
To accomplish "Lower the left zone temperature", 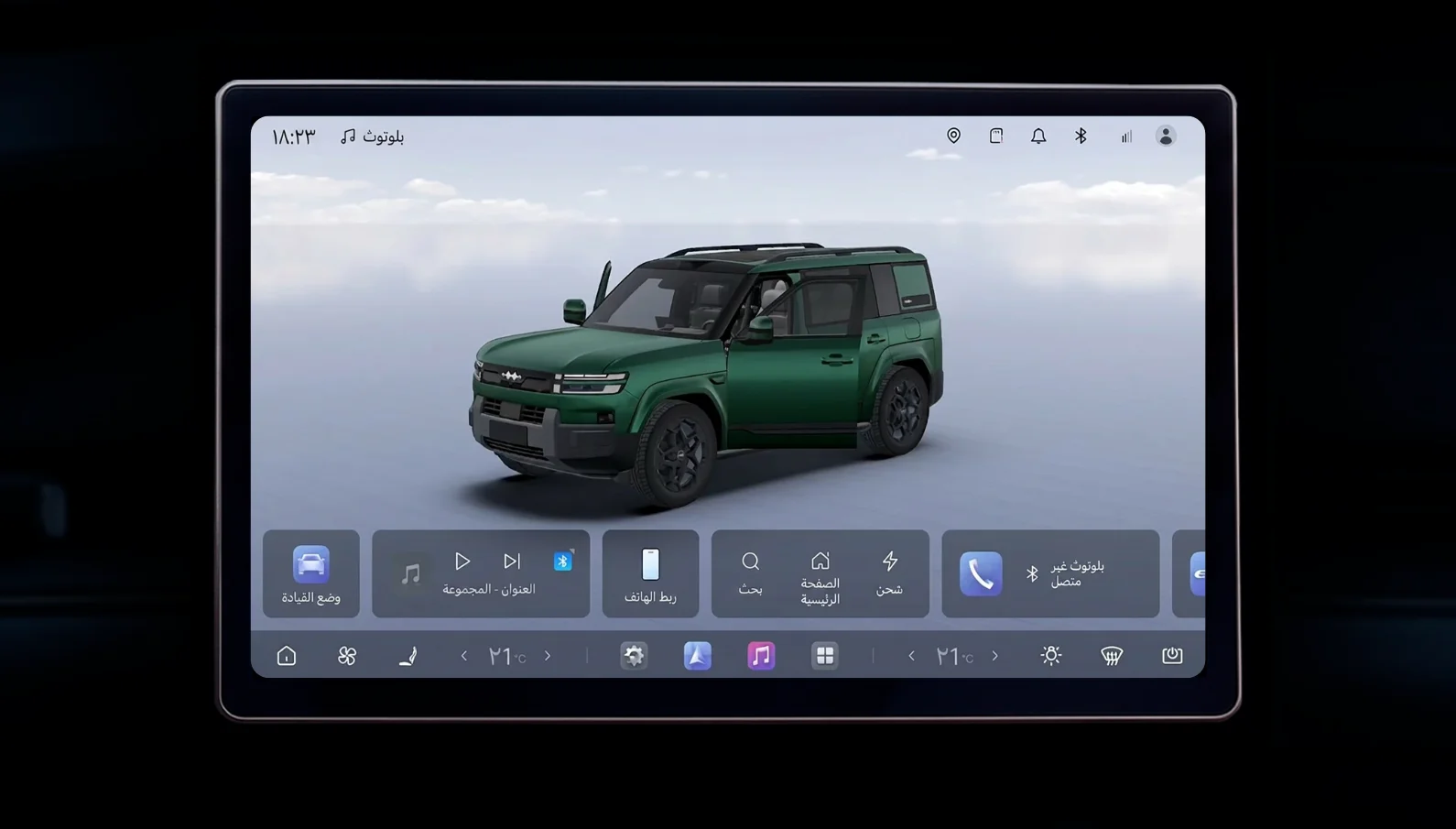I will (464, 656).
